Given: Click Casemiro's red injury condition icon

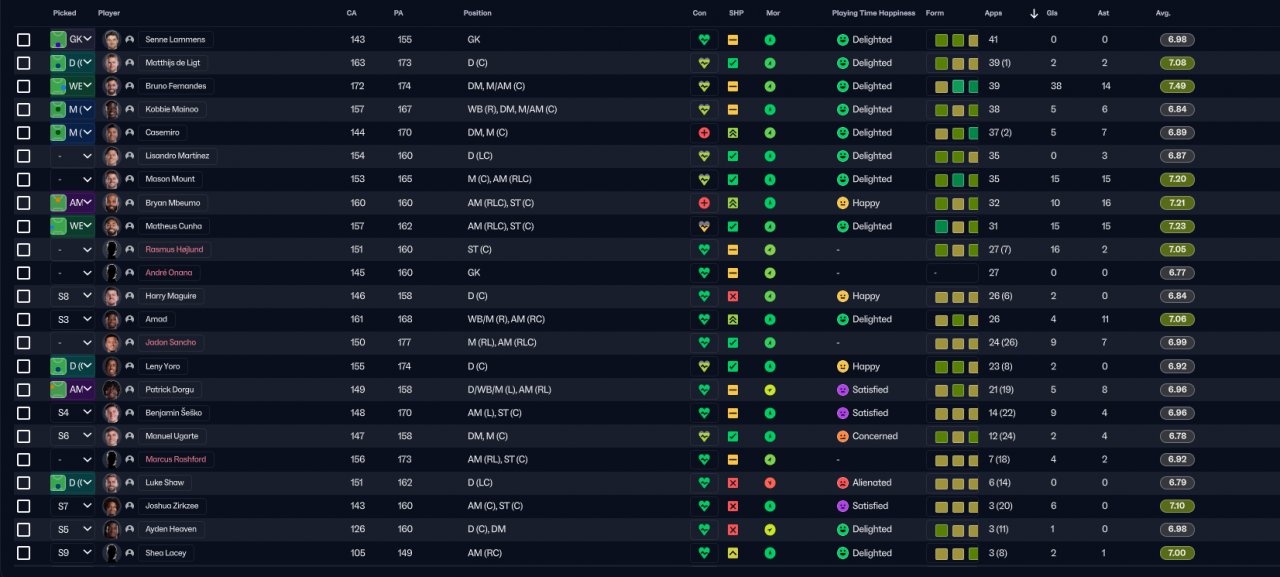Looking at the screenshot, I should click(704, 133).
